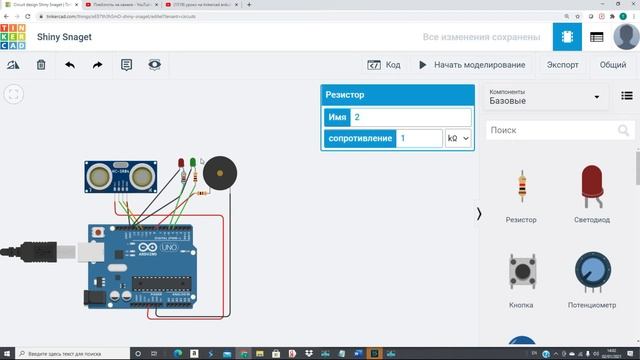Rotate the selected component

13,64
